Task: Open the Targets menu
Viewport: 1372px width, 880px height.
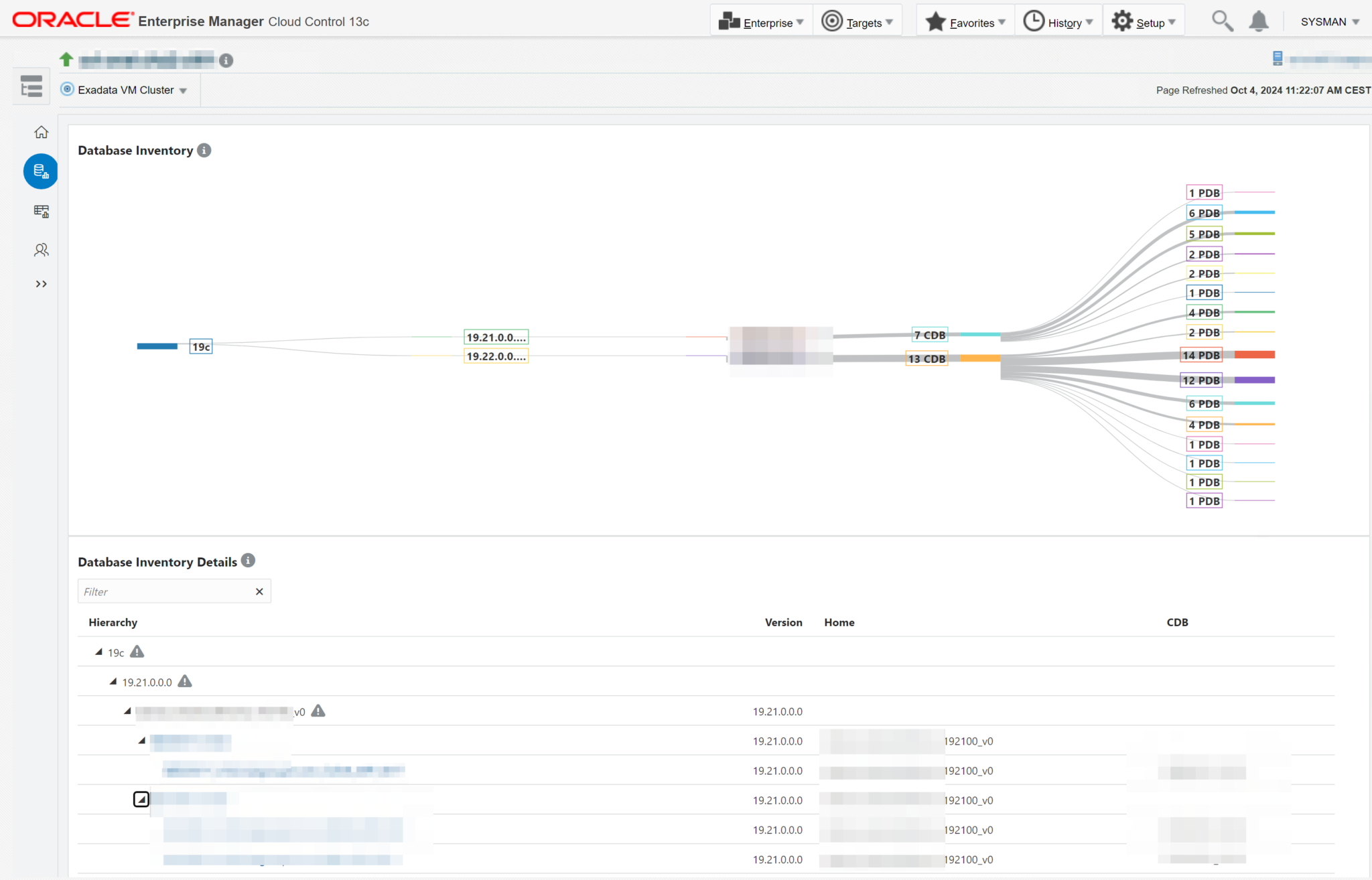Action: (857, 22)
